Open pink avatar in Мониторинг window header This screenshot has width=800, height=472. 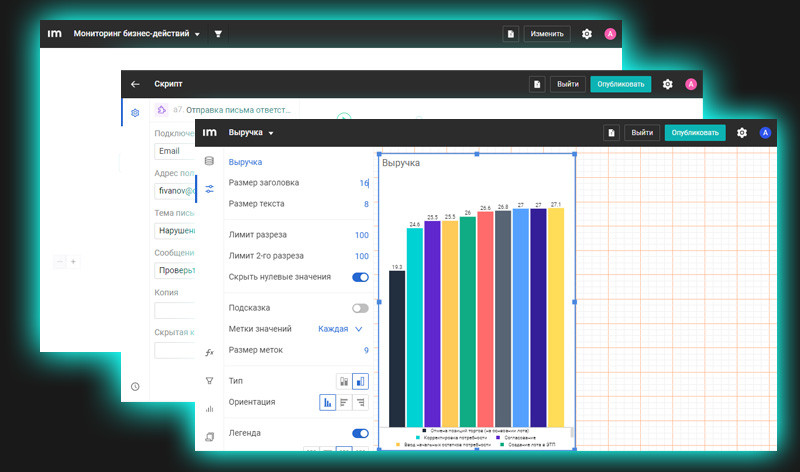point(610,34)
